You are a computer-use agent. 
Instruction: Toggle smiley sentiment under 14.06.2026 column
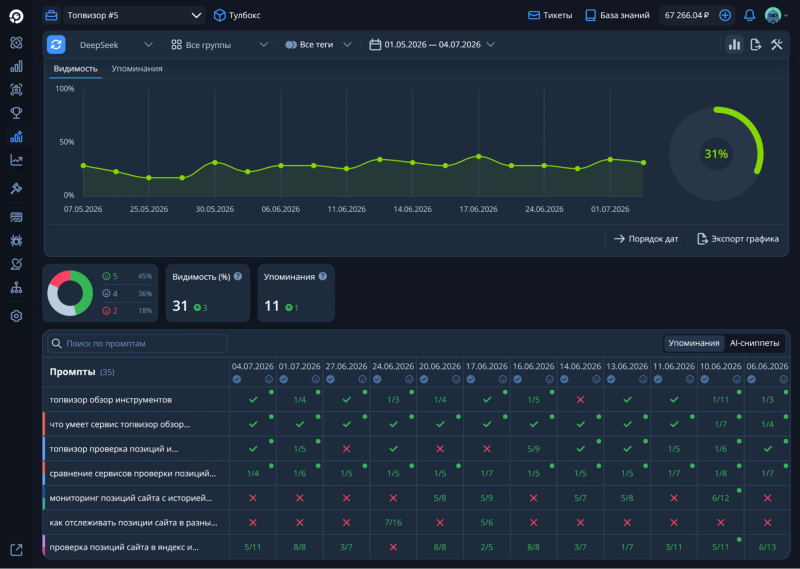596,379
